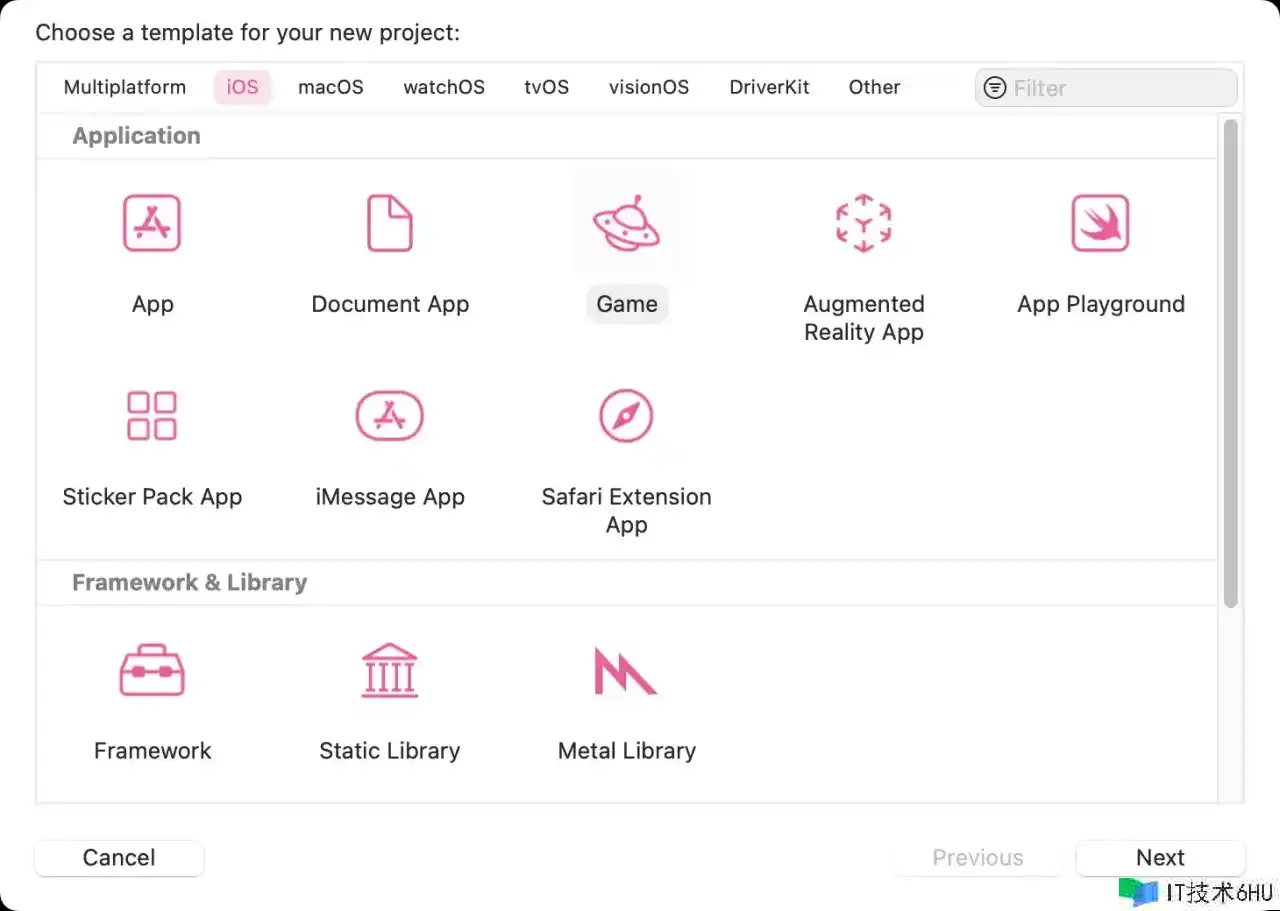Screen dimensions: 1280x911
Task: Select the App Playground swift icon
Action: pos(1100,223)
